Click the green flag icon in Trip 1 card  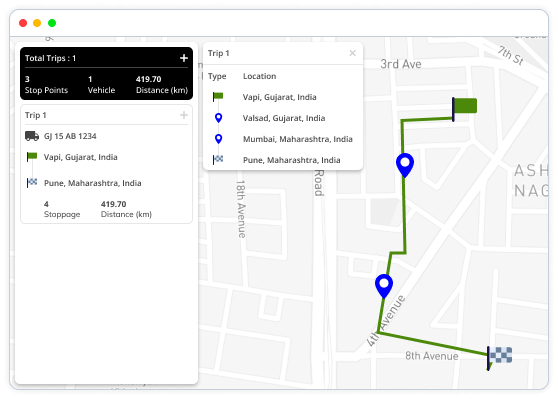[32, 157]
